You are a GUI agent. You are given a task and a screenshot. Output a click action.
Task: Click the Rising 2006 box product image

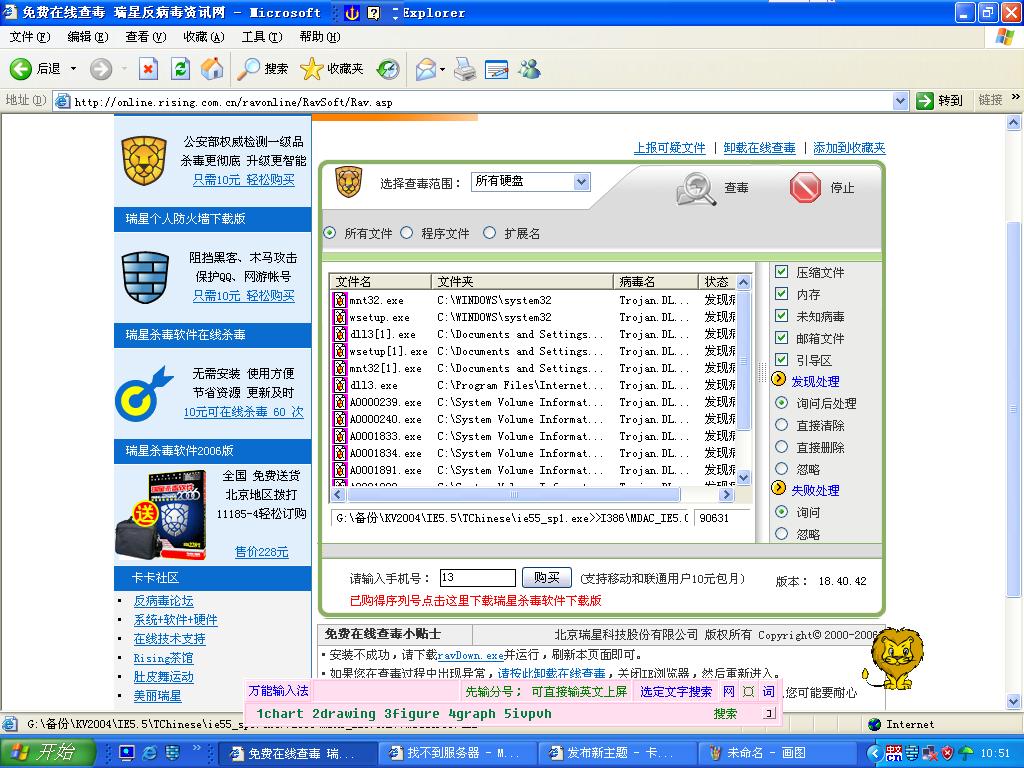[162, 516]
